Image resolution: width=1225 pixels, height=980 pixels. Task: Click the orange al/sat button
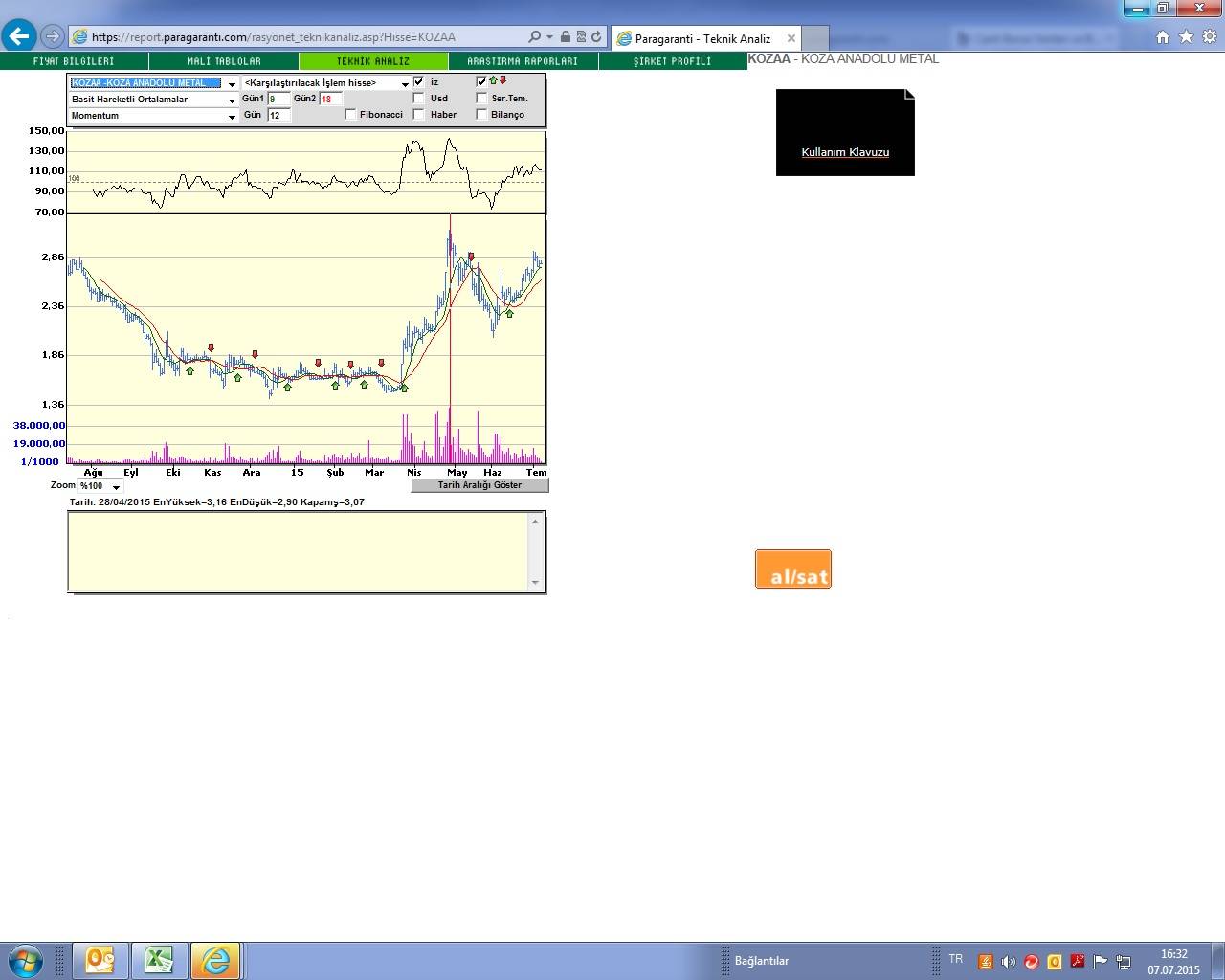click(x=793, y=569)
